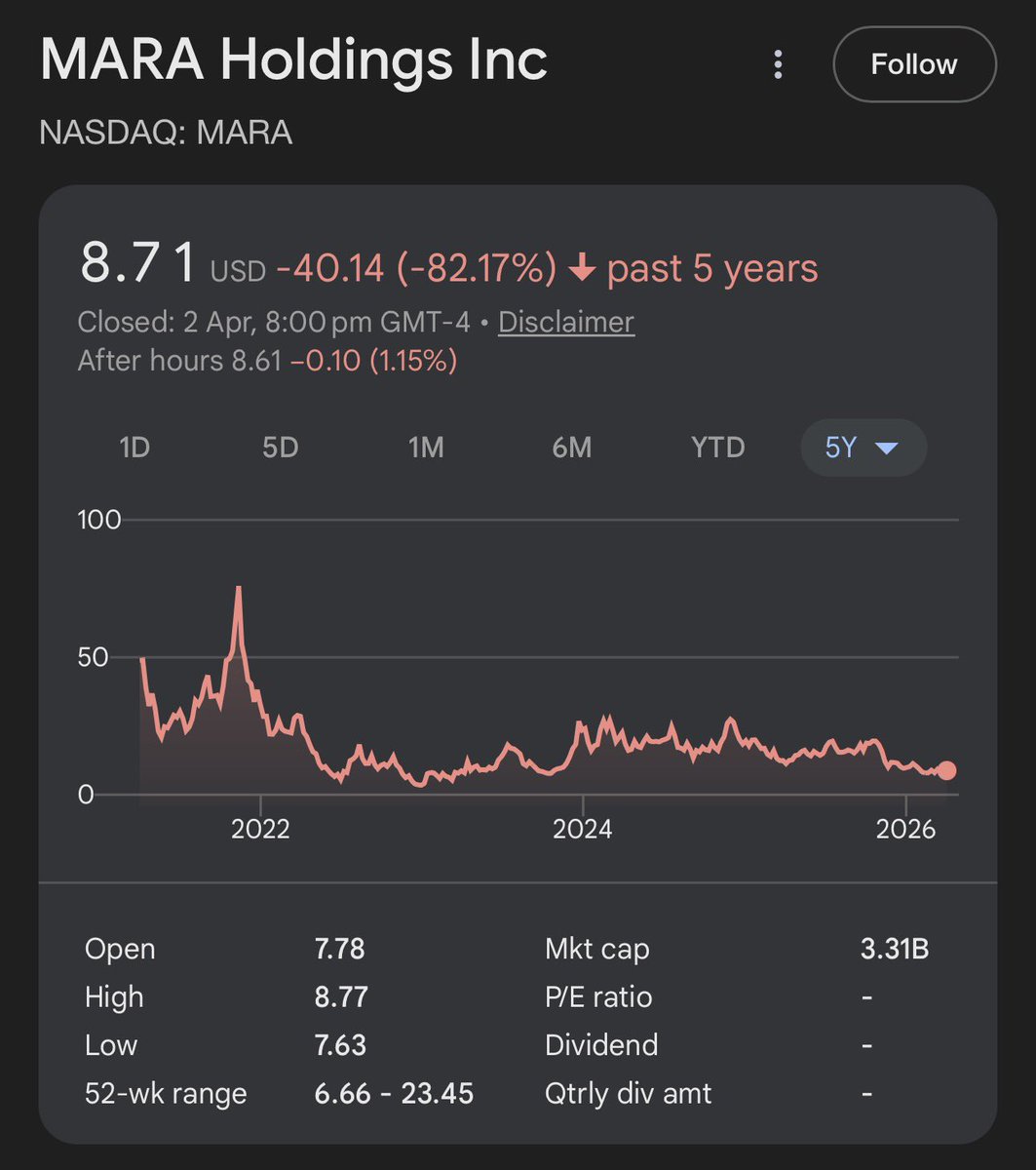Click the 52-wk range value 6.66 - 23.45

tap(394, 1093)
